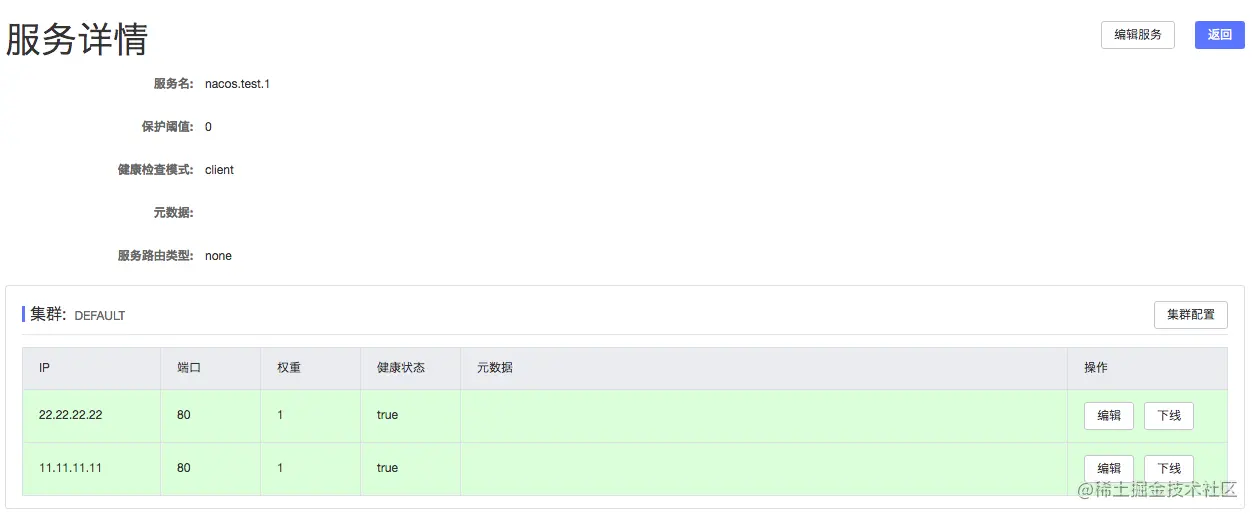Take the 22.22.22.22 instance offline with 下线
1254x516 pixels.
tap(1168, 415)
